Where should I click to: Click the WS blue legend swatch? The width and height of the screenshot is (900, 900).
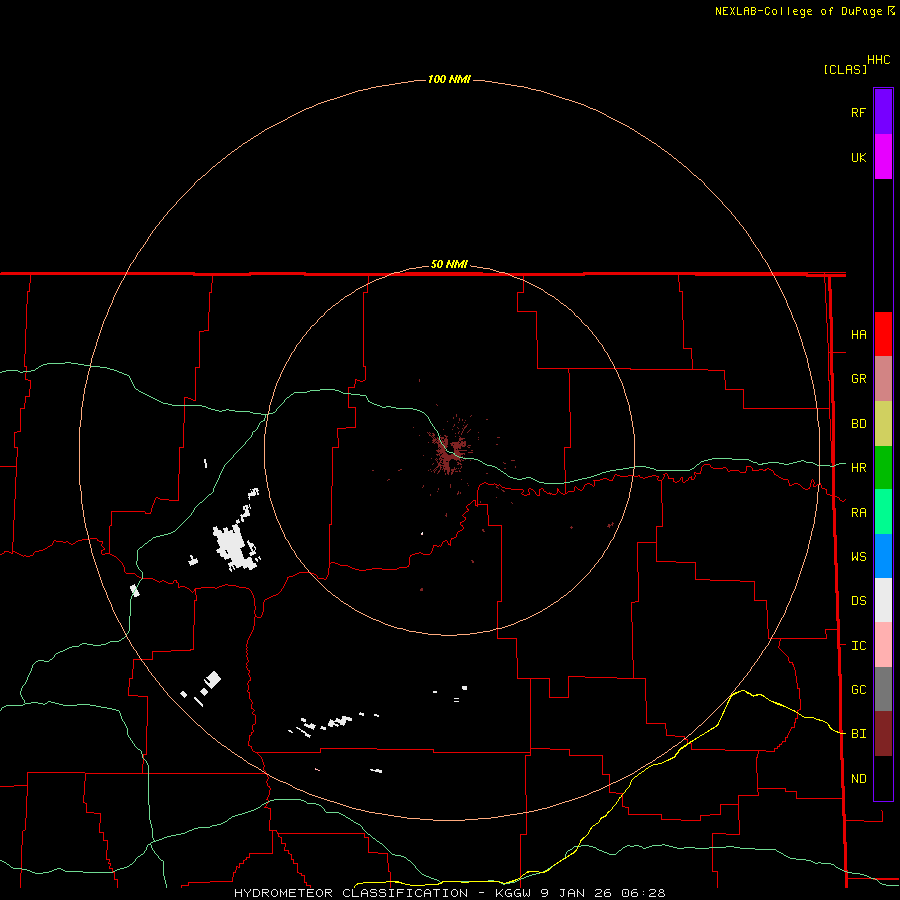(883, 556)
